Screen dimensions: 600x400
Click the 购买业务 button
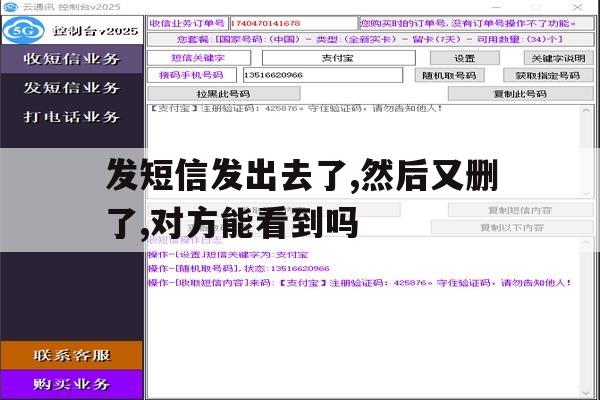[72, 384]
